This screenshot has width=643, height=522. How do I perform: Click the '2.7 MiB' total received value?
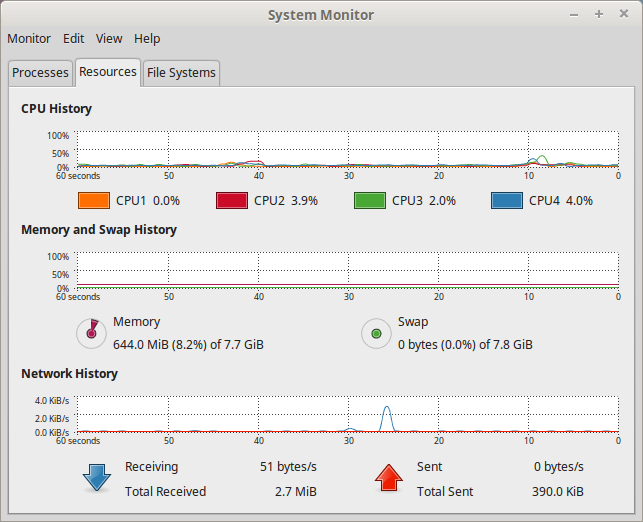(296, 492)
